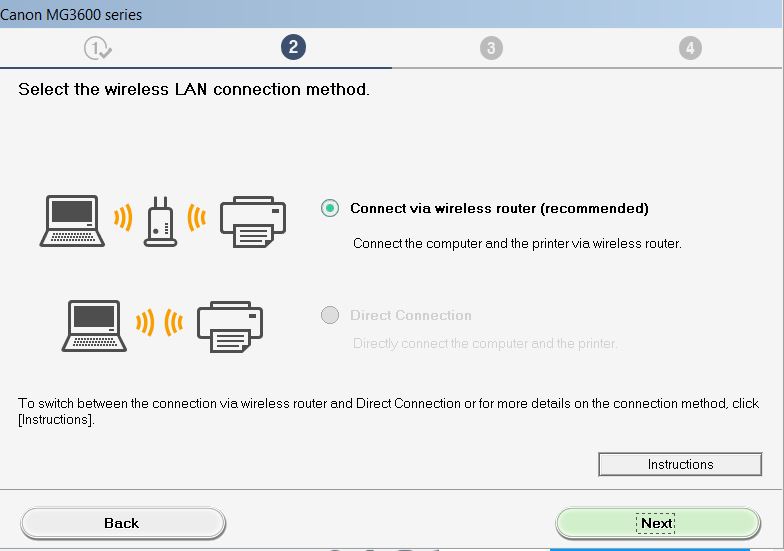Click the laptop icon in the wireless router diagram
Screen dimensions: 784x551
tap(72, 221)
